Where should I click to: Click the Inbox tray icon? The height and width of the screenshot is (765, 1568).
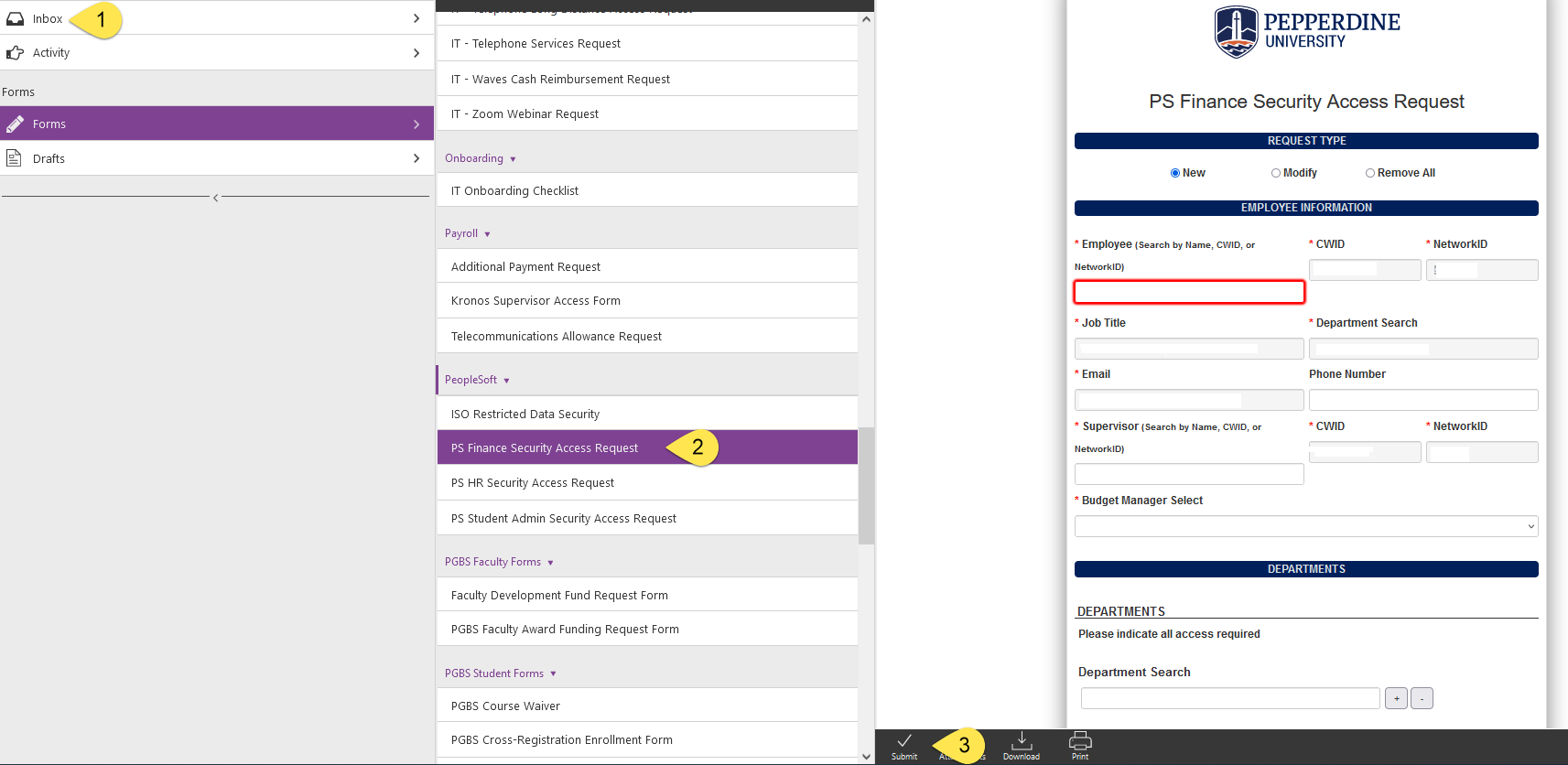coord(16,18)
